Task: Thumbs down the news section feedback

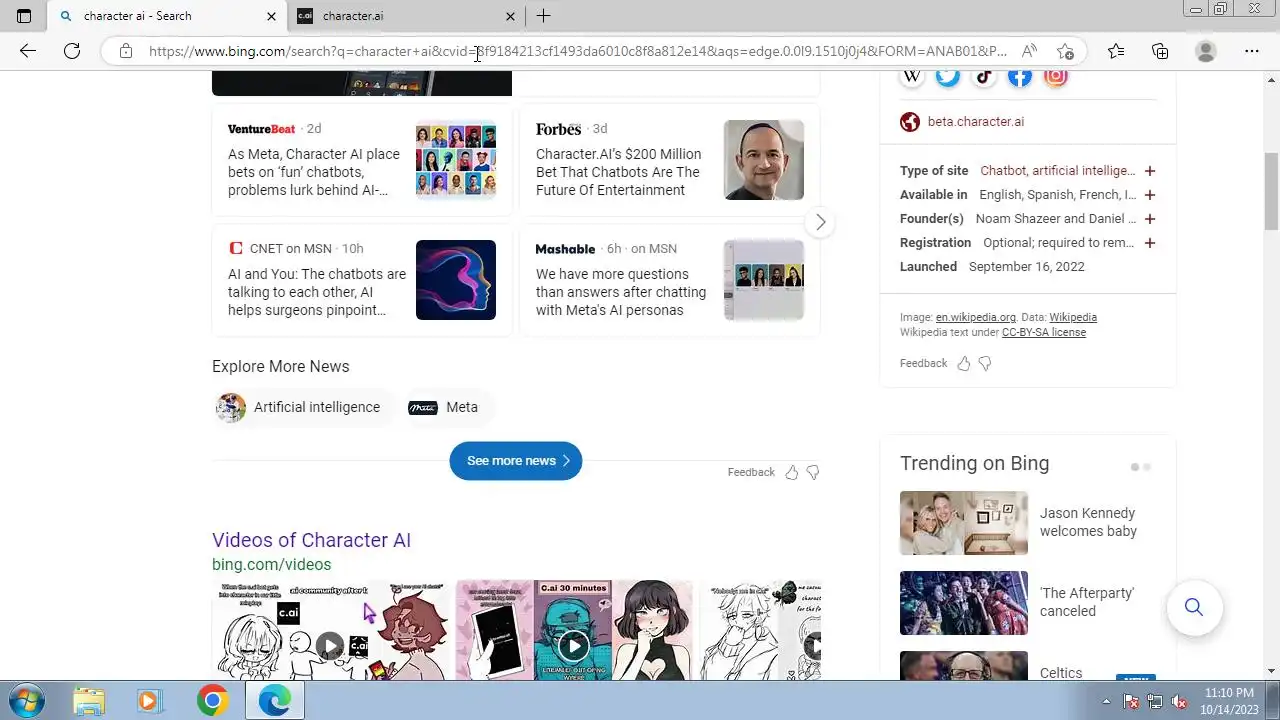Action: tap(813, 473)
